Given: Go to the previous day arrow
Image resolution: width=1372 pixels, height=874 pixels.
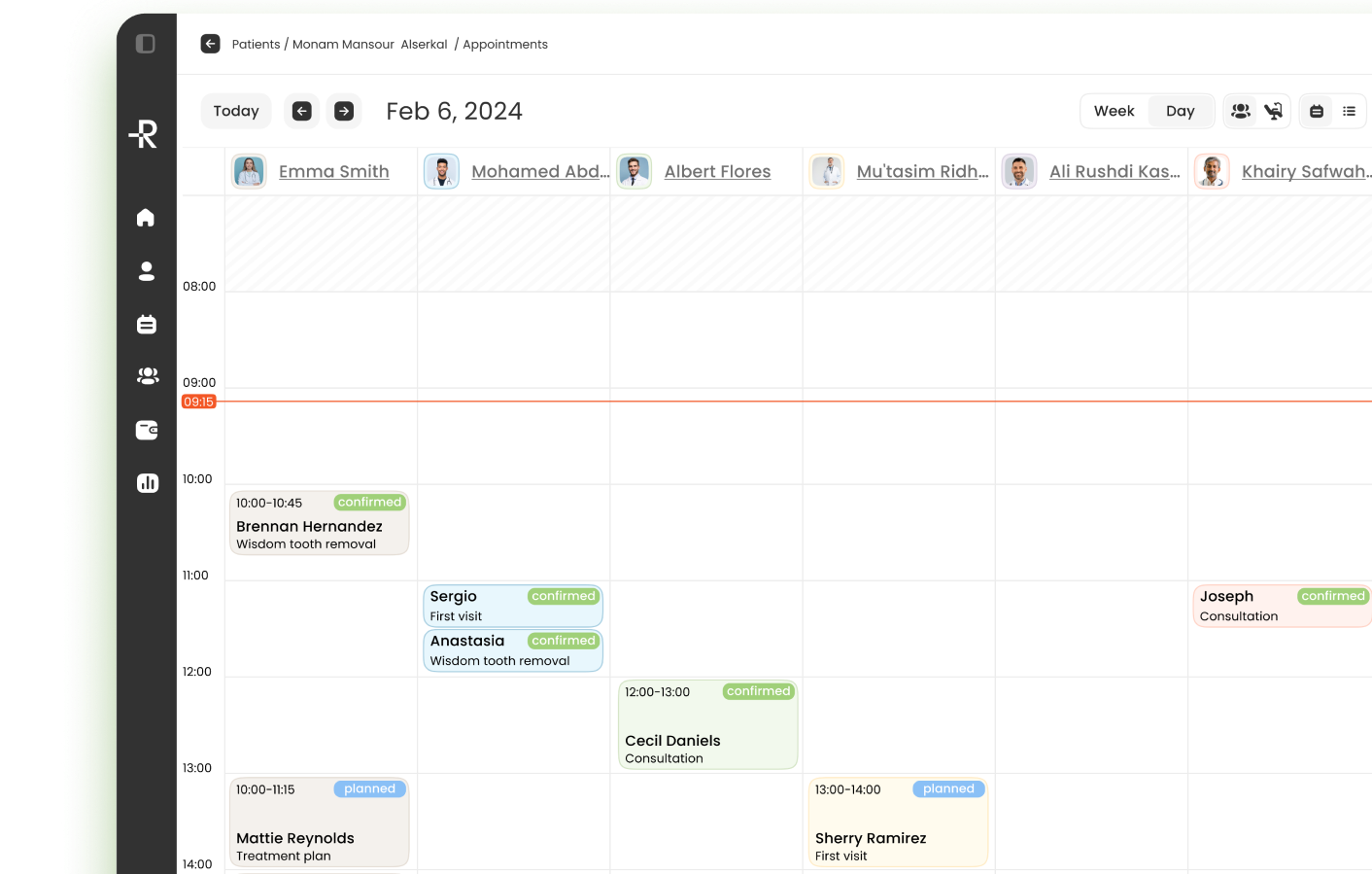Looking at the screenshot, I should (302, 112).
